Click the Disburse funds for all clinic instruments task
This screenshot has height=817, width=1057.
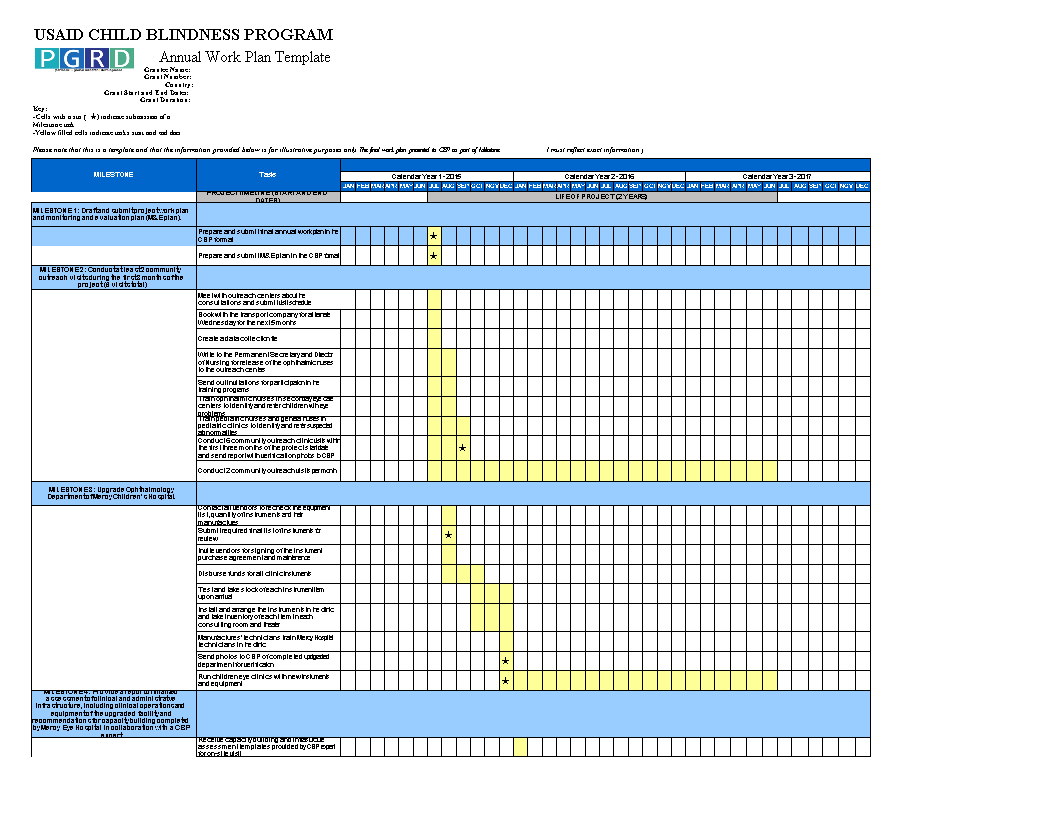(268, 573)
